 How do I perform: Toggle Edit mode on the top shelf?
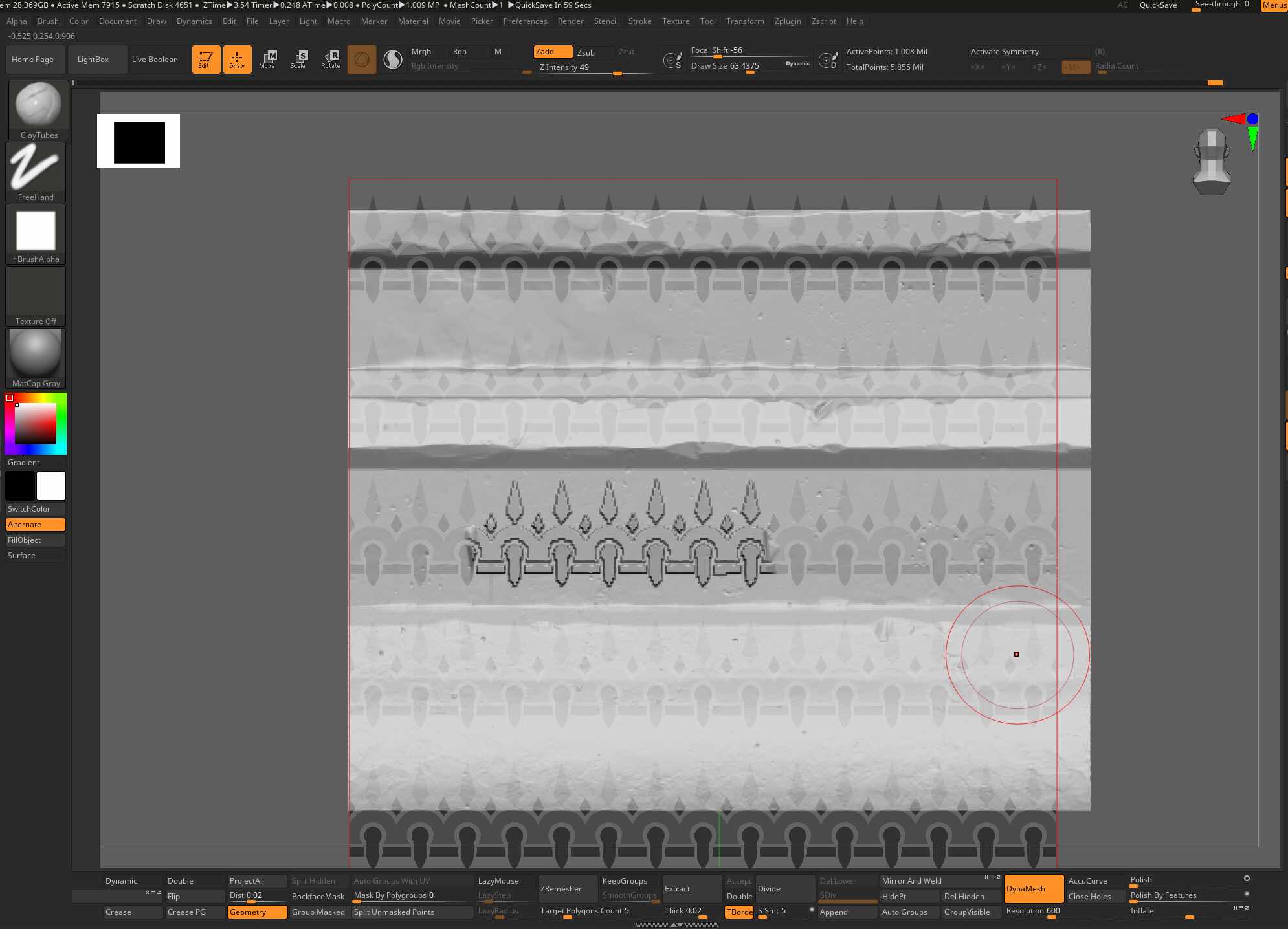[x=206, y=60]
